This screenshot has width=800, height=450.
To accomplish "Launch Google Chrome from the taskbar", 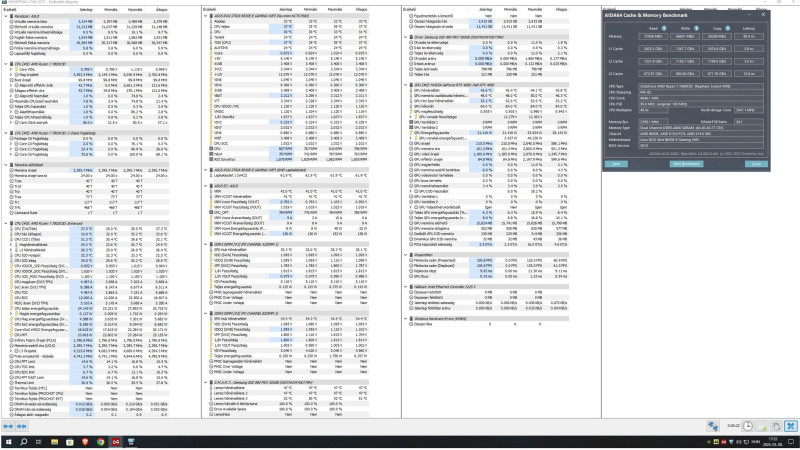I will click(101, 442).
